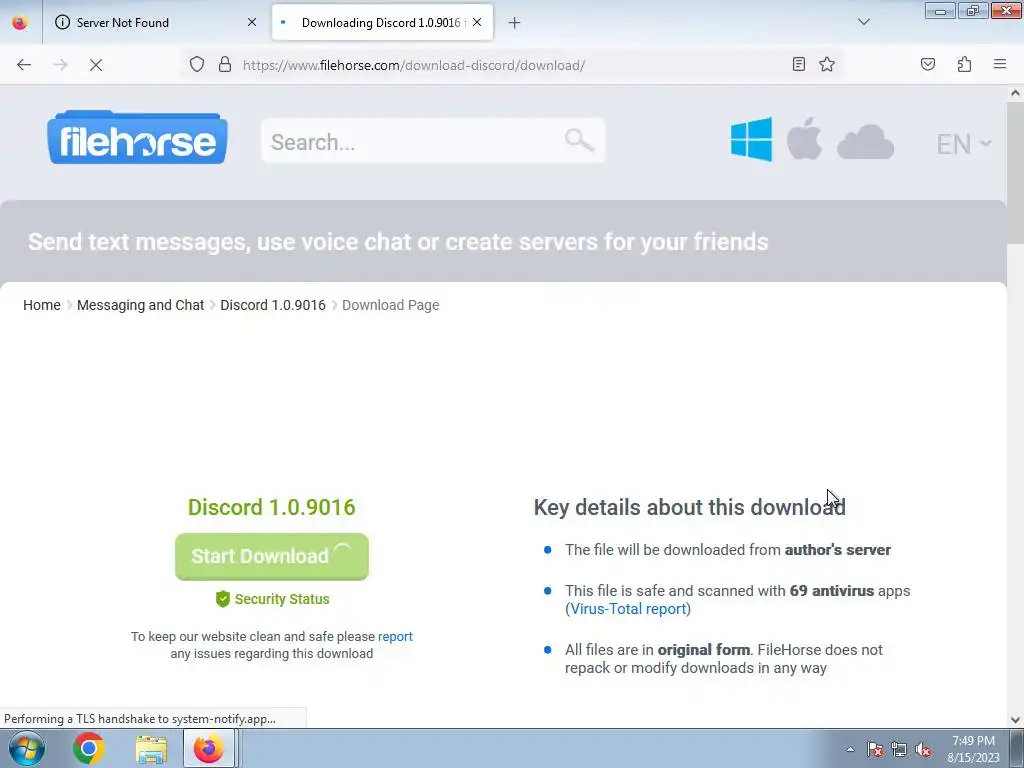Viewport: 1024px width, 768px height.
Task: Expand the EN language dropdown
Action: click(x=963, y=144)
